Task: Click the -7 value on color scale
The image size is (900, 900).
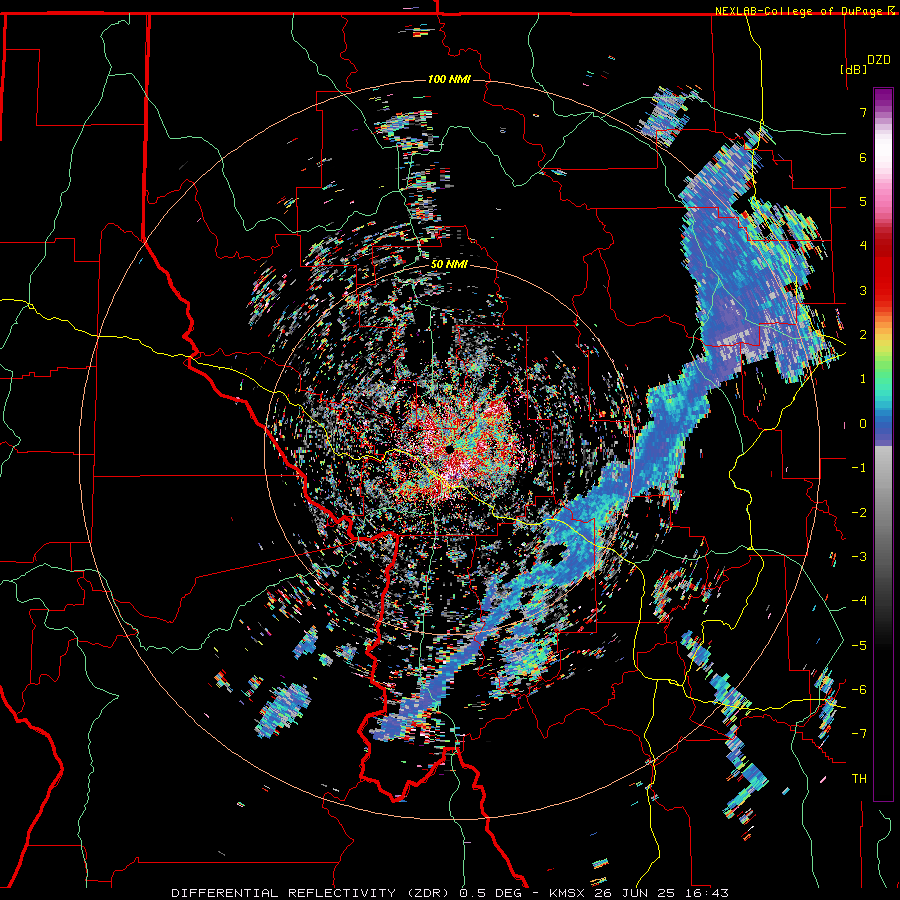Action: [x=859, y=734]
